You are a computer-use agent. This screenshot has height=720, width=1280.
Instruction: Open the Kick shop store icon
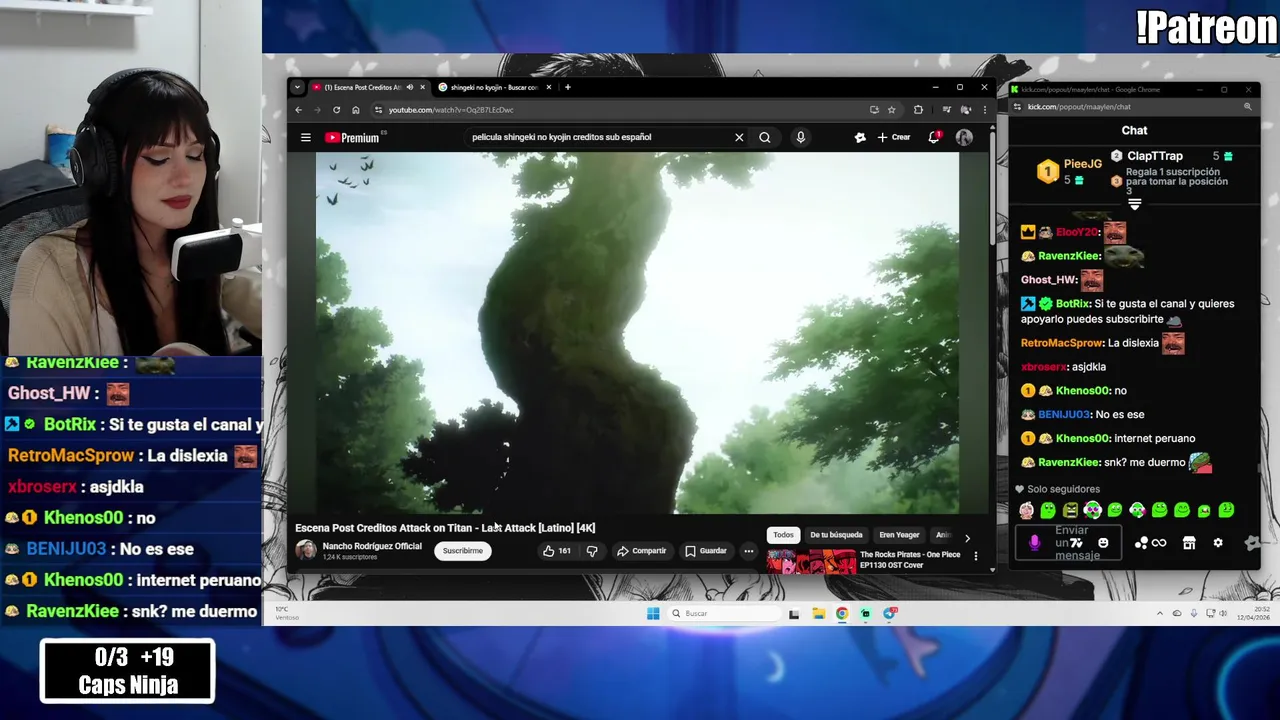[x=1189, y=543]
